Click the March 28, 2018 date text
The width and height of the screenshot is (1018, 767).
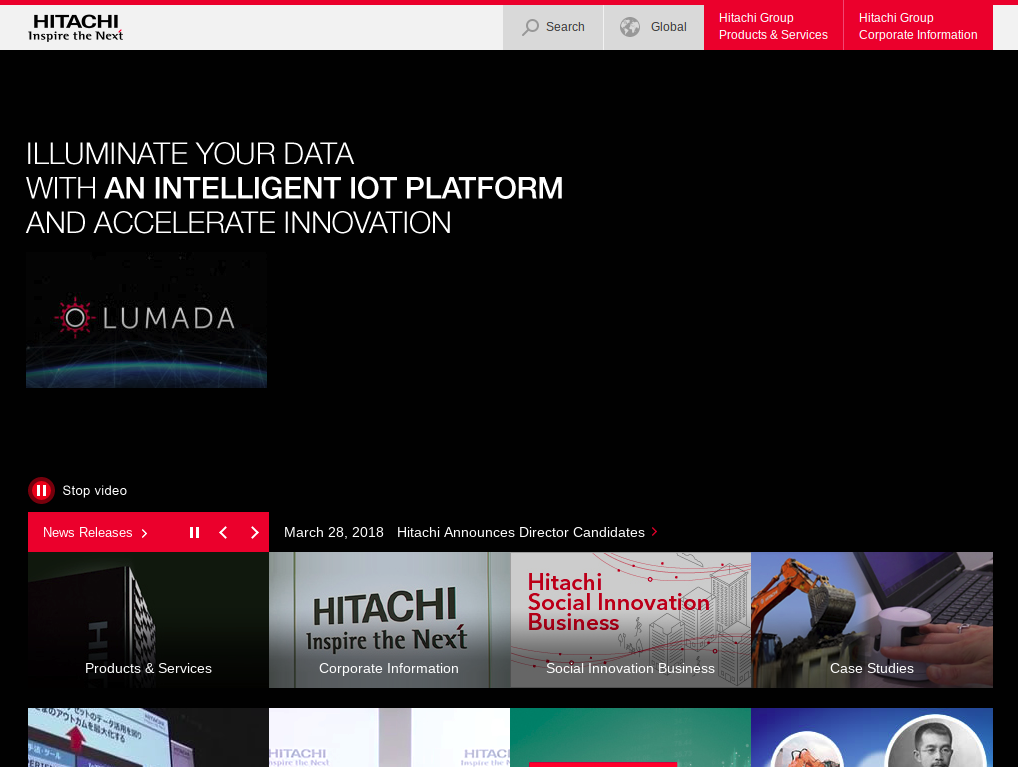(x=334, y=533)
